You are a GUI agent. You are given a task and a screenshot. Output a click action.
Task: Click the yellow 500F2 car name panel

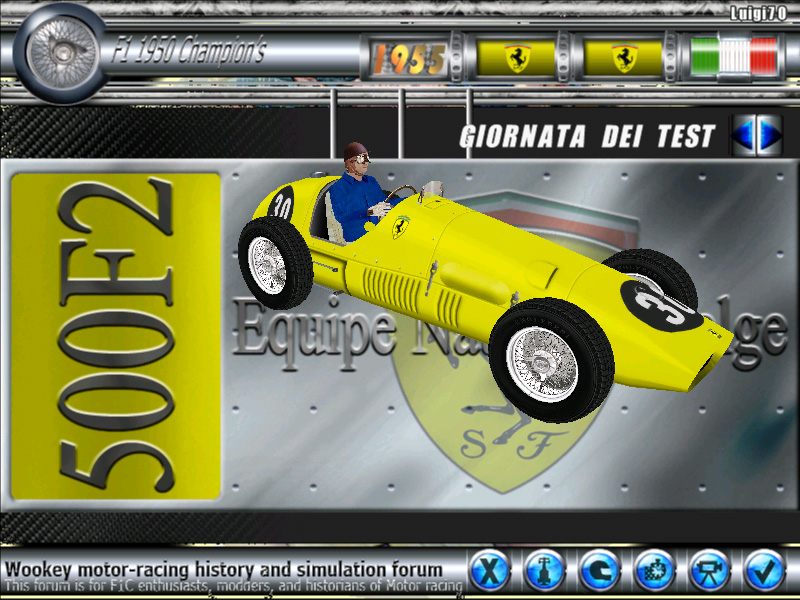tap(116, 336)
